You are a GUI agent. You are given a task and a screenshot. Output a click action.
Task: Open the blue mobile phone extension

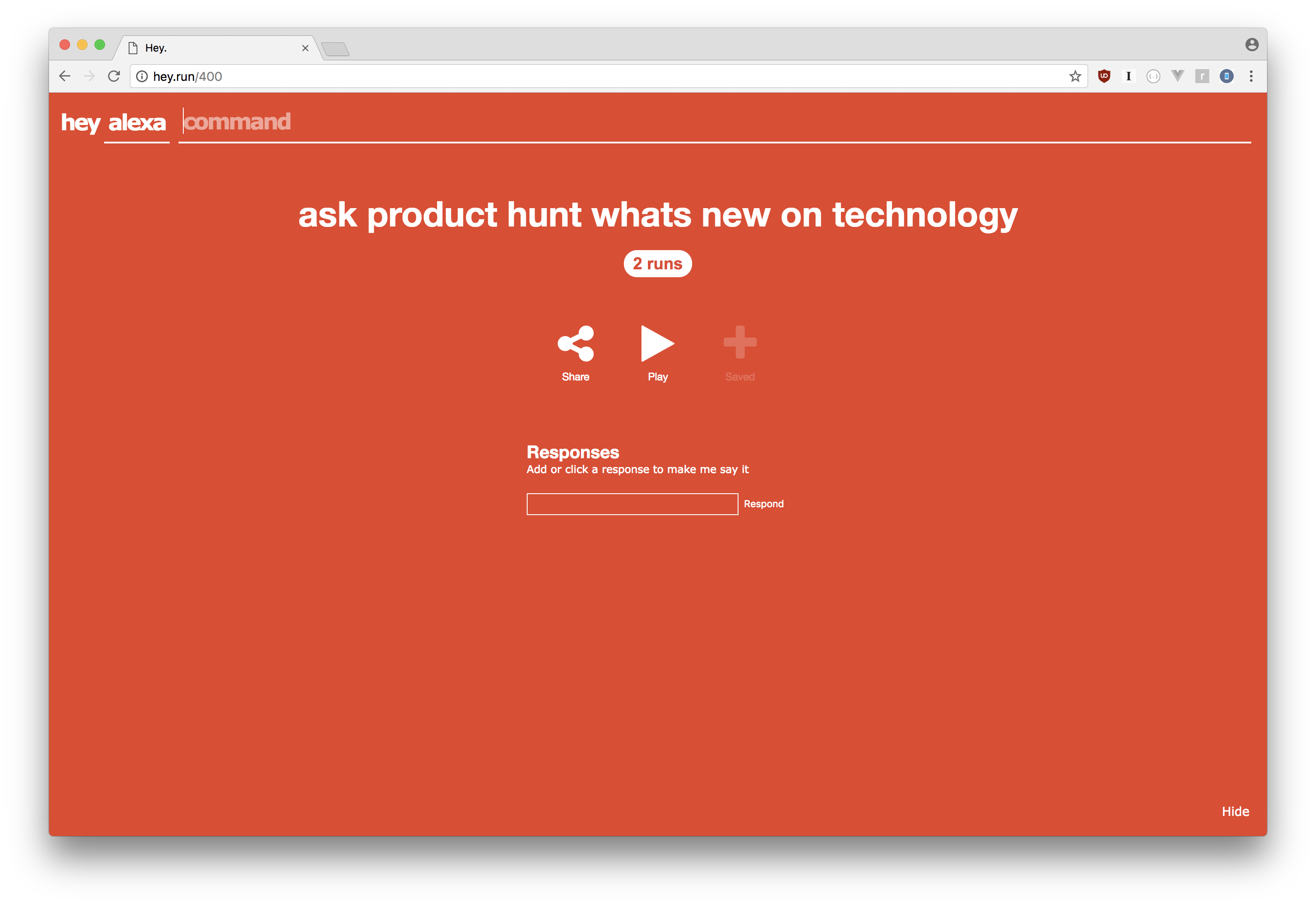pyautogui.click(x=1226, y=76)
